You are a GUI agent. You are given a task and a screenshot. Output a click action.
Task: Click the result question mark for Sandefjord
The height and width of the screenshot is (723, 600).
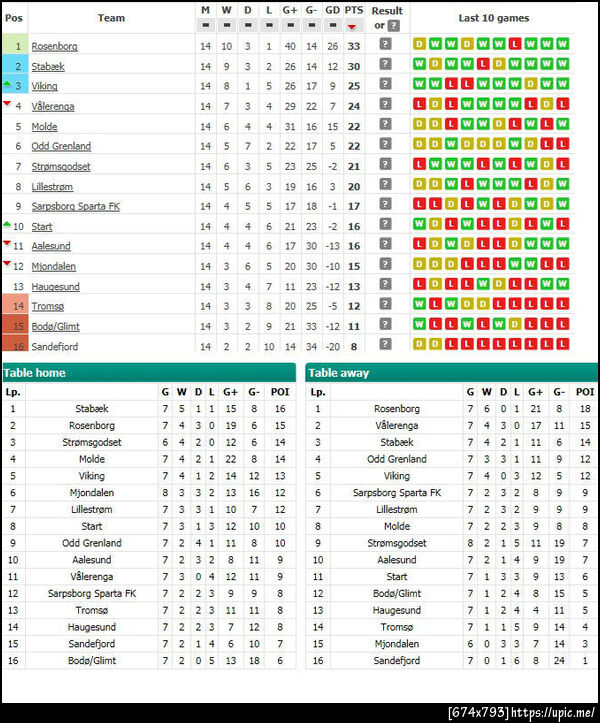tap(385, 345)
